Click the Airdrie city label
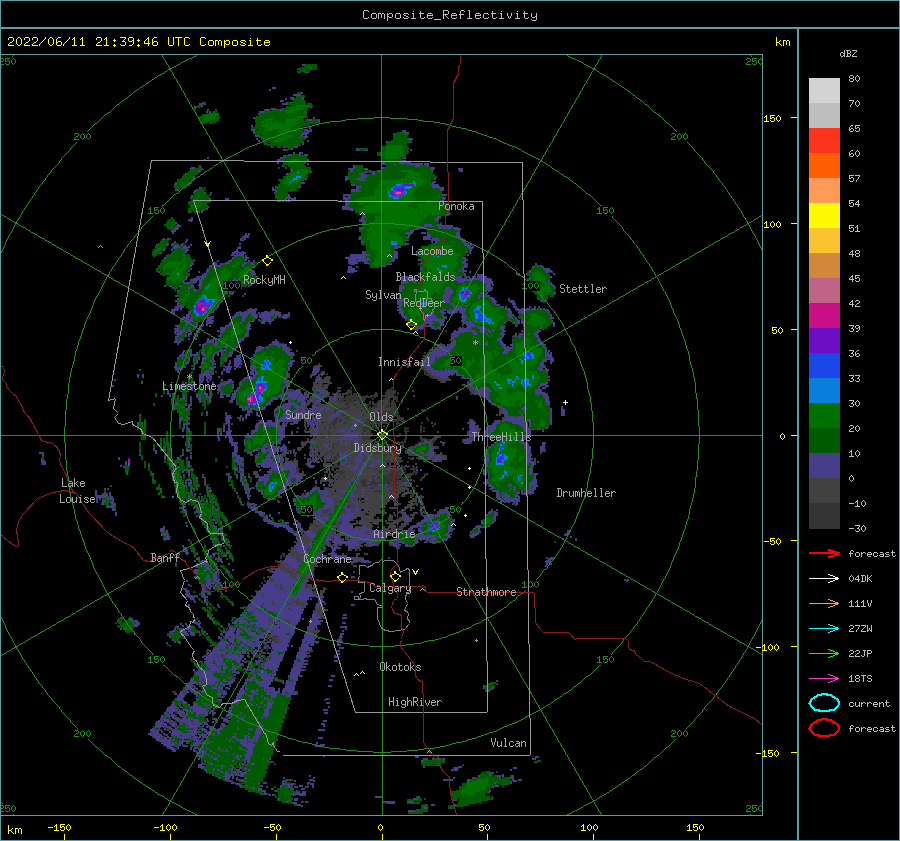The width and height of the screenshot is (900, 841). tap(394, 534)
